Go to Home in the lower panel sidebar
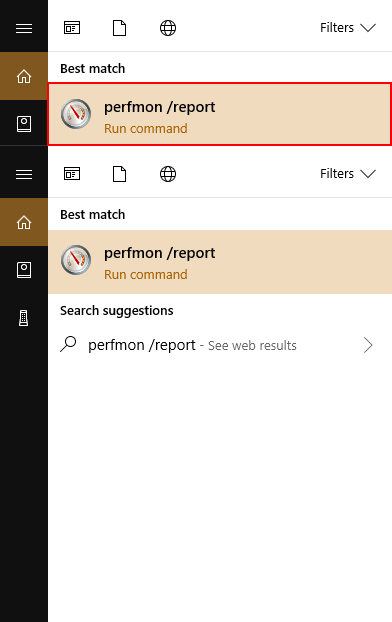392x622 pixels. click(24, 222)
